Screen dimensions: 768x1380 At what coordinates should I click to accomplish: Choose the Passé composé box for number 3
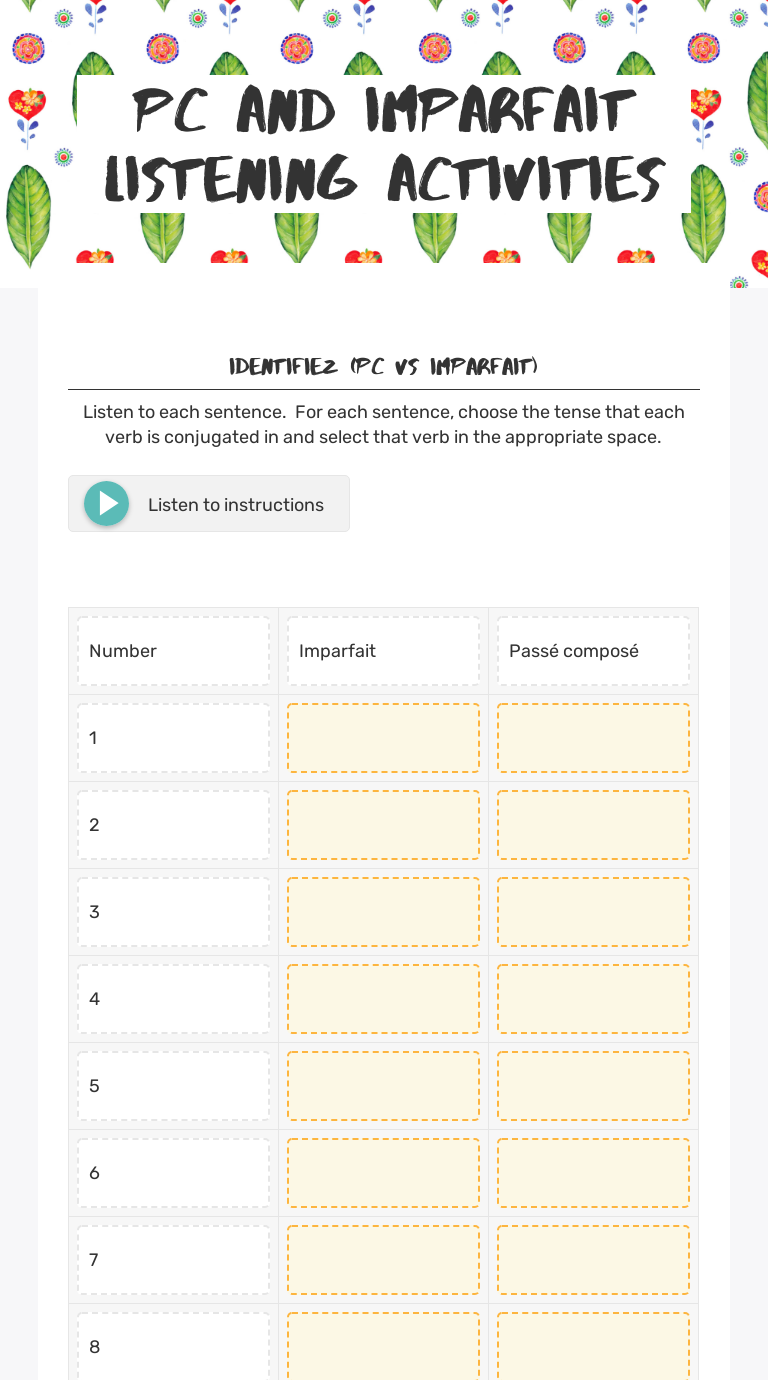click(x=593, y=912)
